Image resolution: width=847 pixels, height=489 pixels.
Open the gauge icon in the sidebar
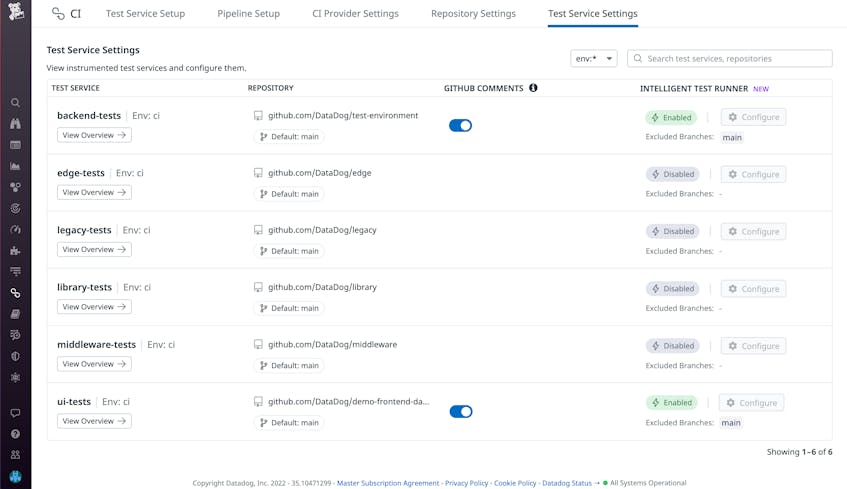point(15,230)
